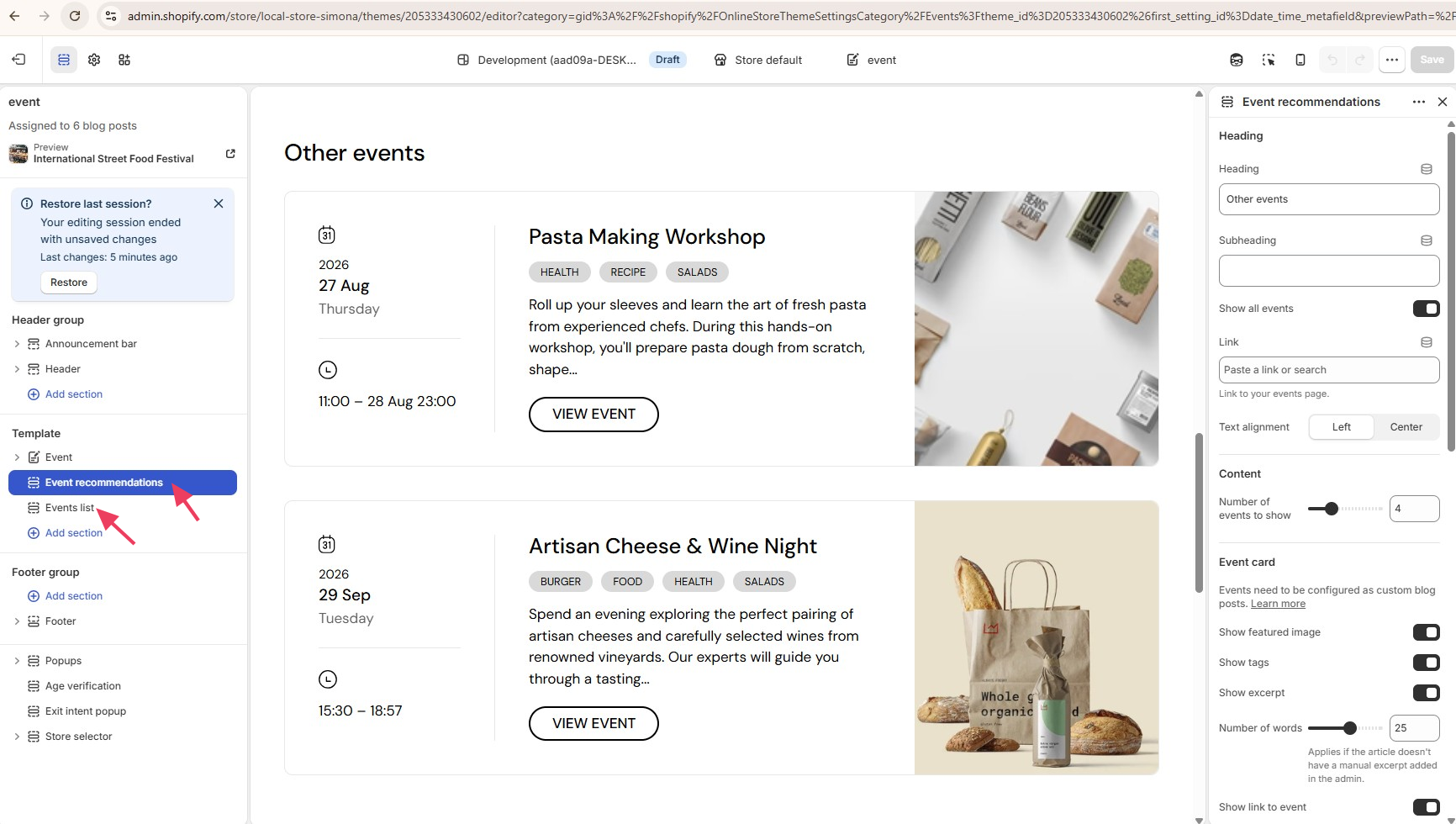Select Center text alignment
This screenshot has width=1456, height=824.
[1406, 427]
